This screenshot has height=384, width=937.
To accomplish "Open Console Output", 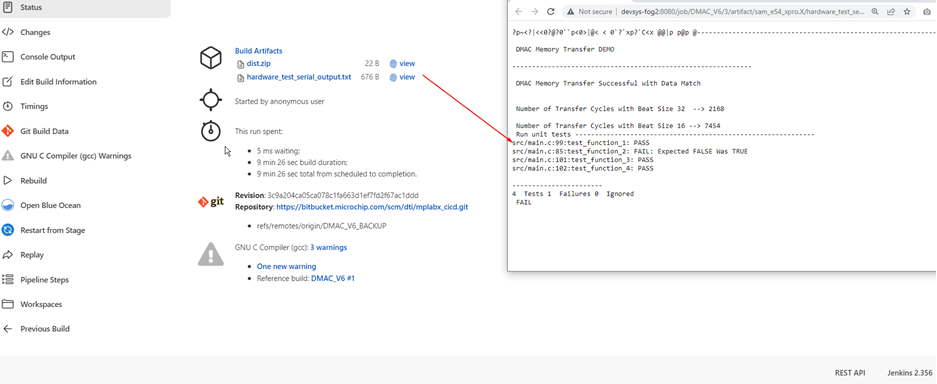I will 48,57.
